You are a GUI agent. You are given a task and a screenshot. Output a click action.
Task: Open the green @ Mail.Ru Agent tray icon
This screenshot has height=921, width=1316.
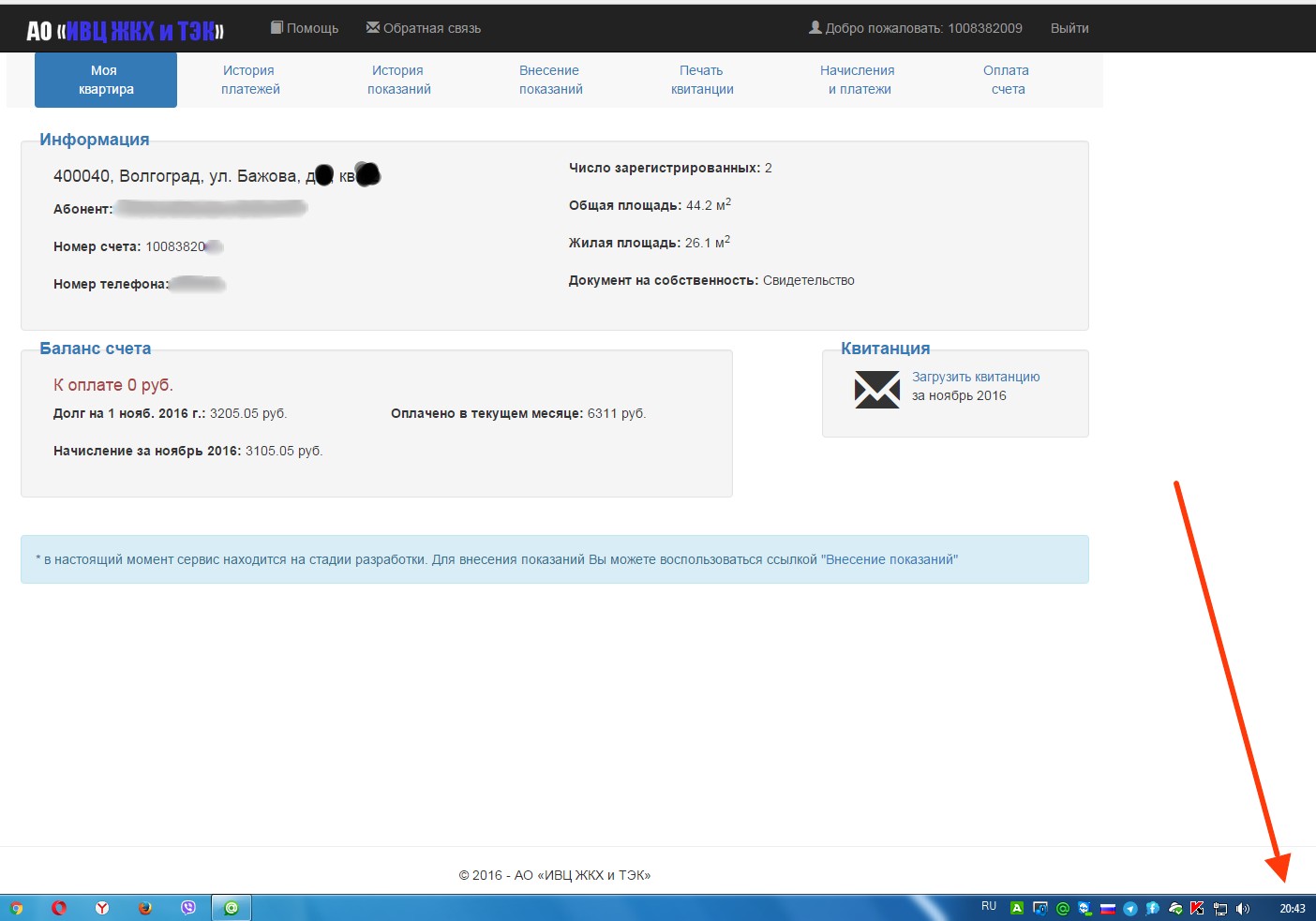[1062, 908]
